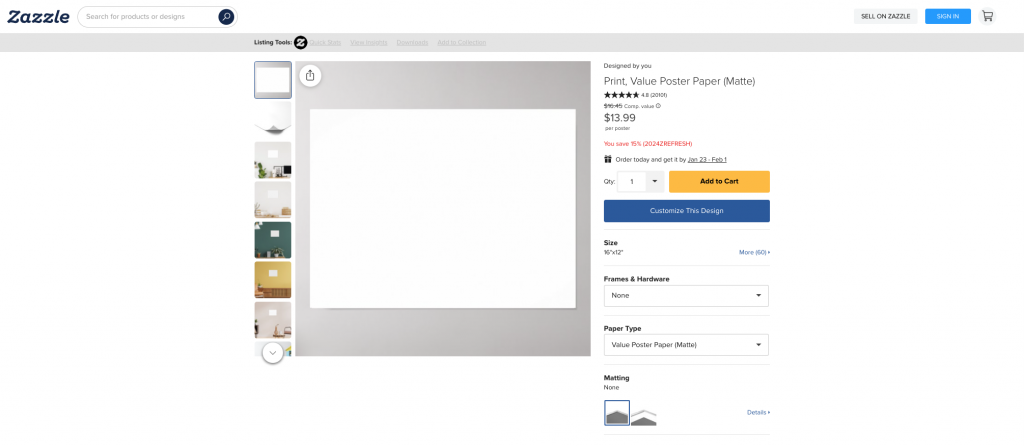Screen dimensions: 1024x446
Task: Select the green wall room thumbnail
Action: click(273, 240)
